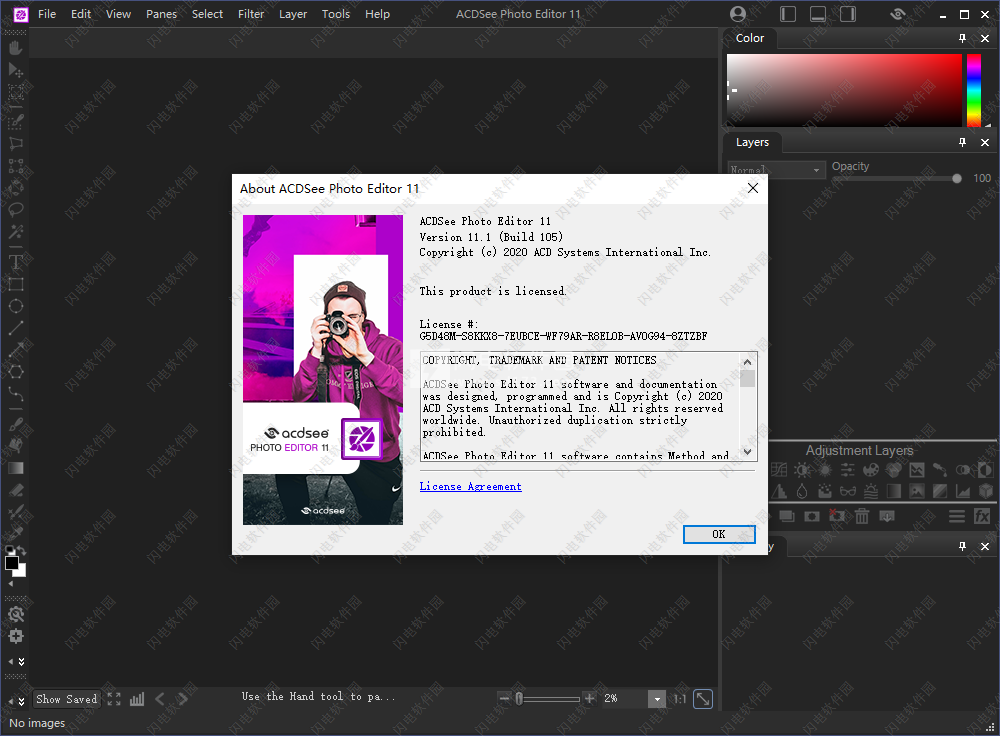Click the zoom out minus button
This screenshot has width=1000, height=736.
[504, 698]
